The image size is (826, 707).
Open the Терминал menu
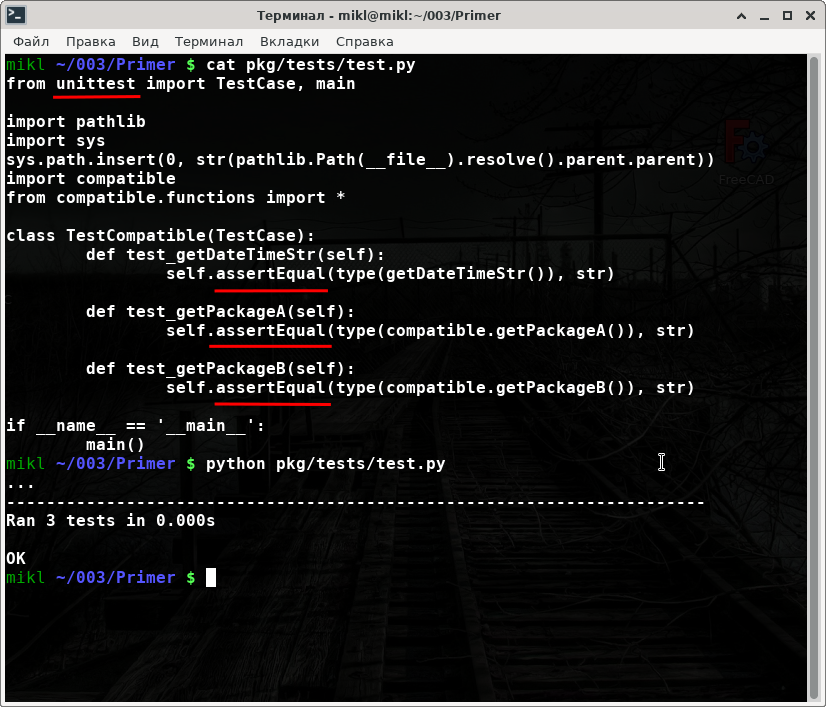click(x=209, y=41)
